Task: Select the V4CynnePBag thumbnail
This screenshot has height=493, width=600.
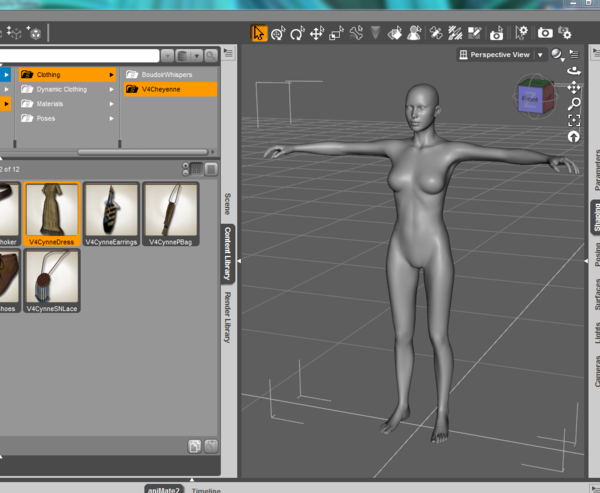Action: tap(171, 214)
